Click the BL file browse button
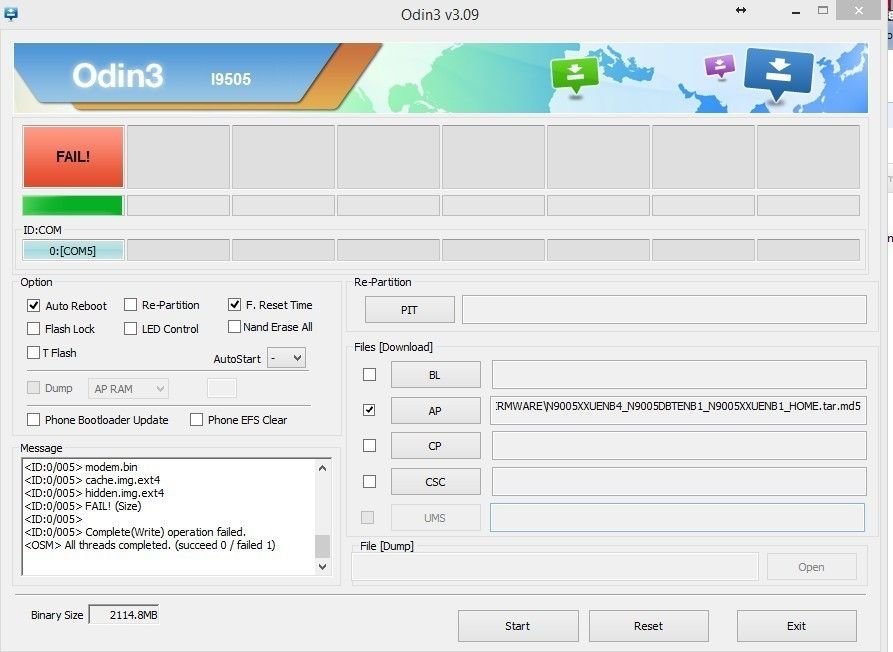 pos(435,375)
